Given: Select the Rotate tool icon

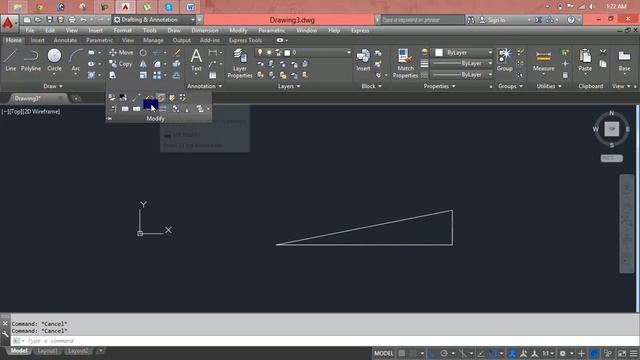Looking at the screenshot, I should point(143,53).
